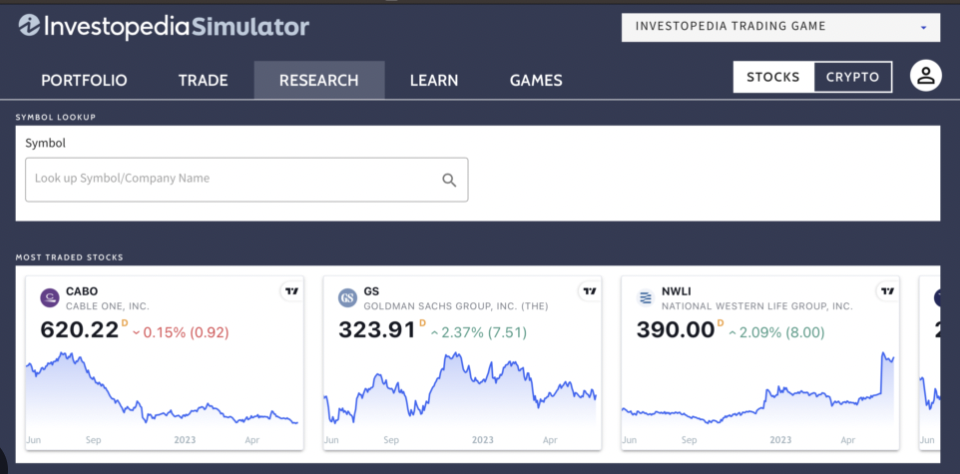Click the Symbol Lookup heading
Screen dimensions: 960x474
coord(56,117)
